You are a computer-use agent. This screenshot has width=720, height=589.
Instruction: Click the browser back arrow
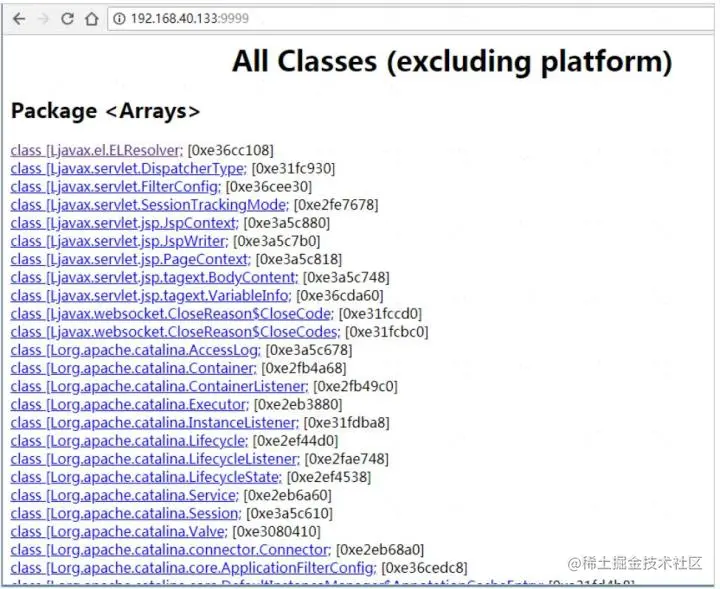point(19,19)
